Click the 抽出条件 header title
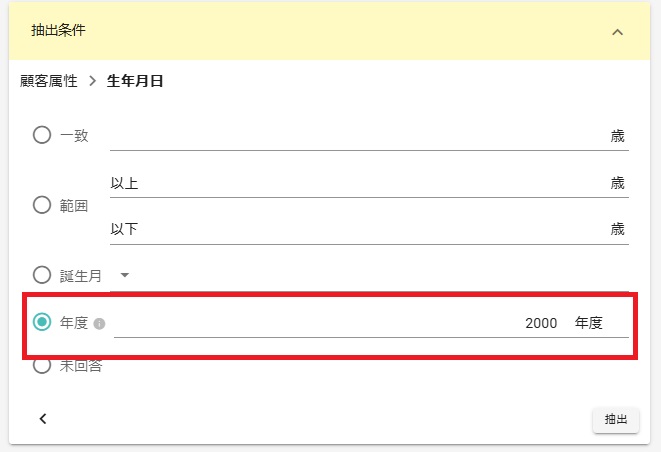 pos(58,30)
